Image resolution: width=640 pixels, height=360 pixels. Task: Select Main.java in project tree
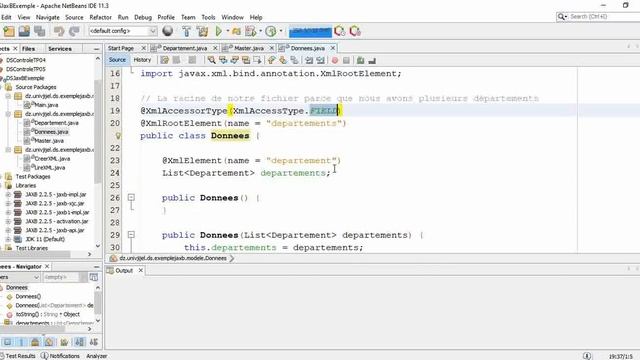coord(45,105)
